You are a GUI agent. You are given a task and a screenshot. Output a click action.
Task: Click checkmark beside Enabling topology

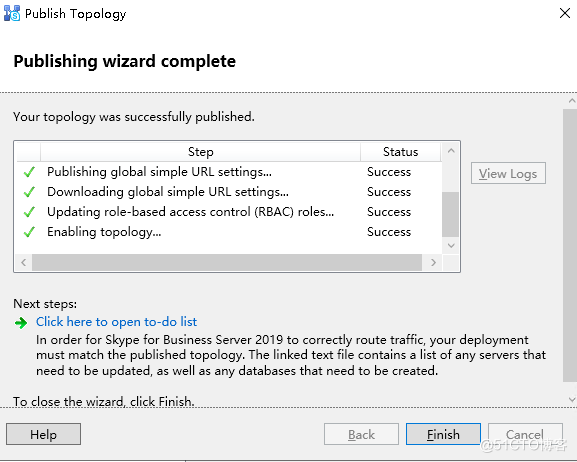[29, 232]
